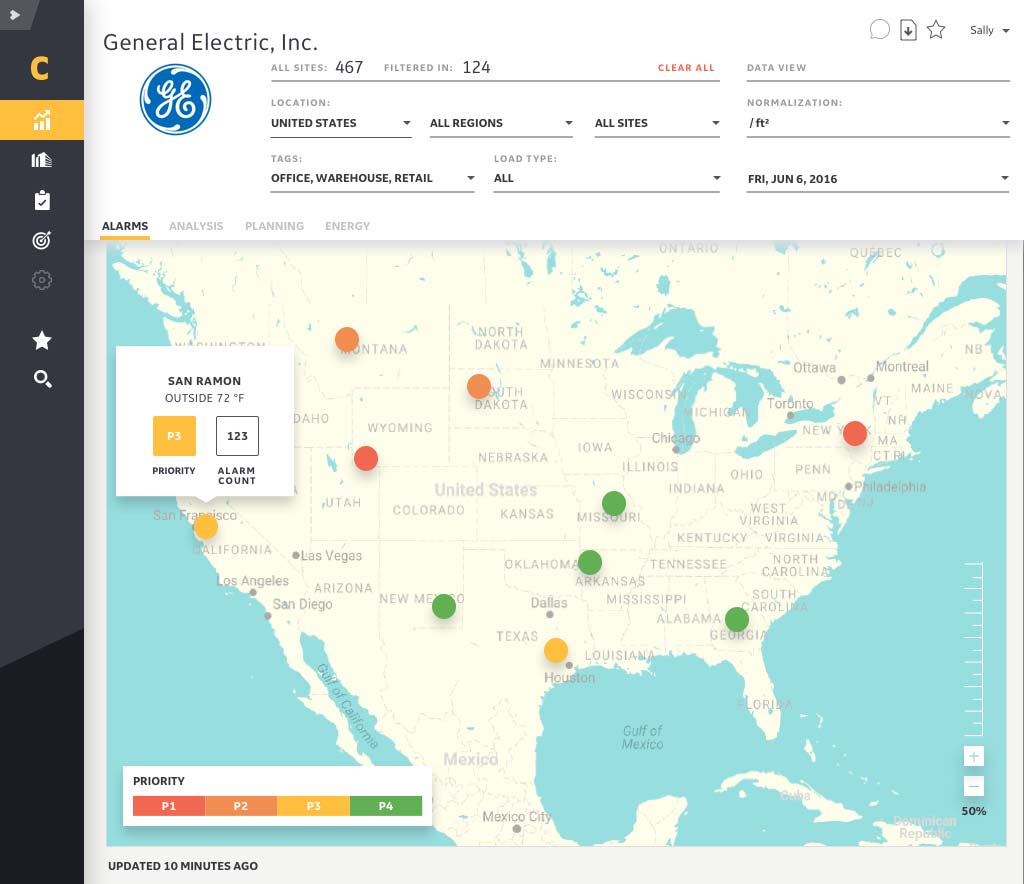This screenshot has height=884, width=1024.
Task: Switch to the Analysis tab
Action: (196, 226)
